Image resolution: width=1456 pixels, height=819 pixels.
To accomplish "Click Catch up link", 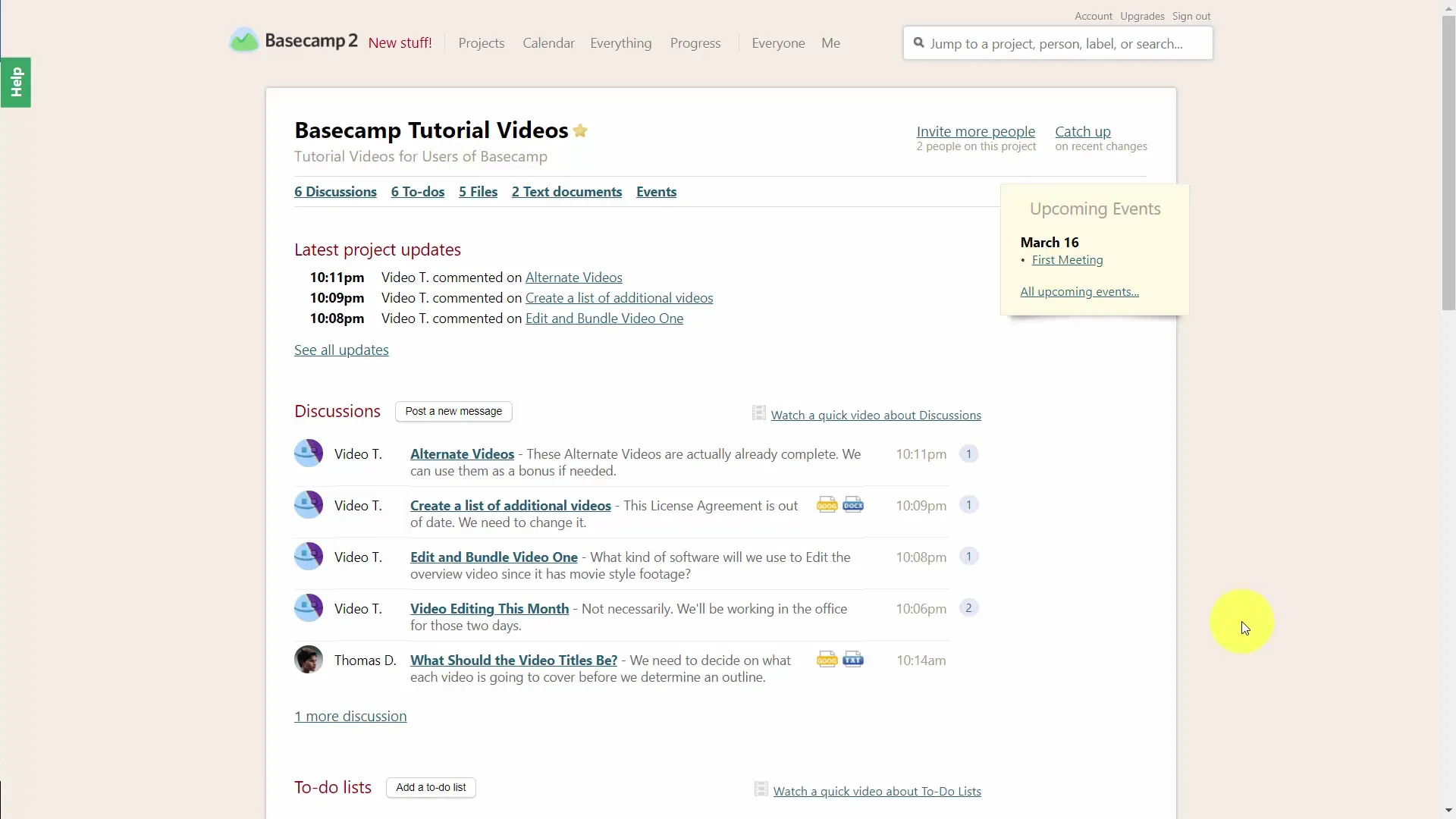I will click(x=1082, y=131).
